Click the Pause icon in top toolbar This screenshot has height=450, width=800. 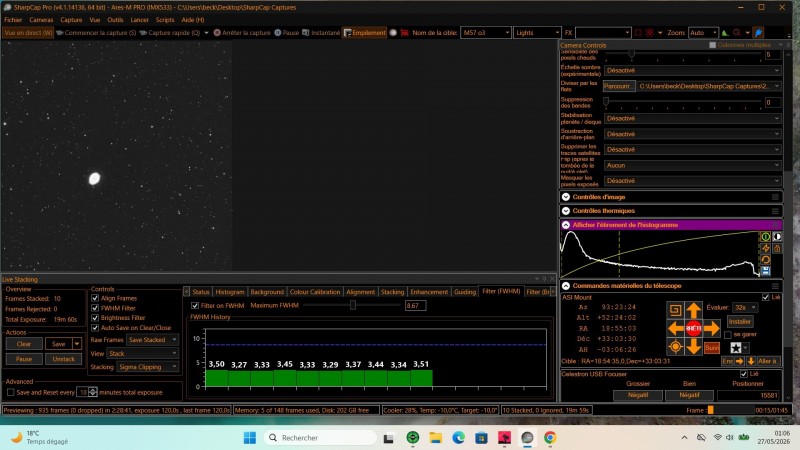(x=278, y=33)
